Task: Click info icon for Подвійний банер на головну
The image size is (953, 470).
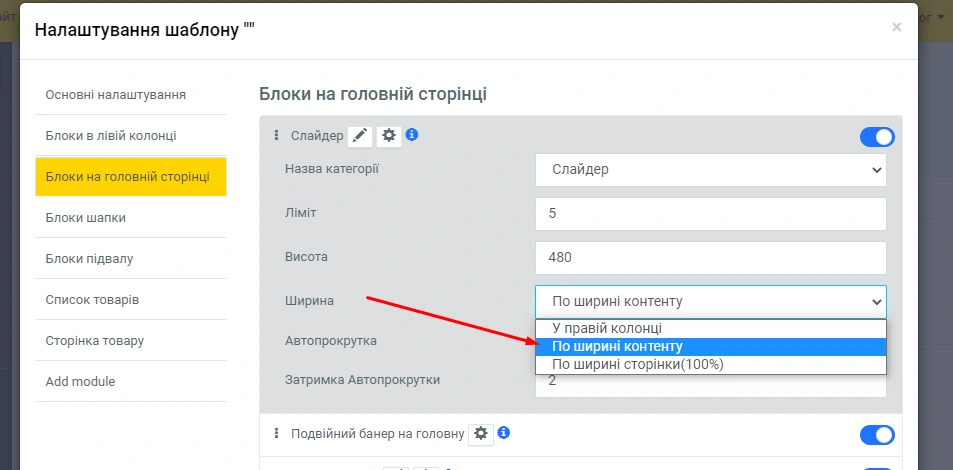Action: coord(504,433)
